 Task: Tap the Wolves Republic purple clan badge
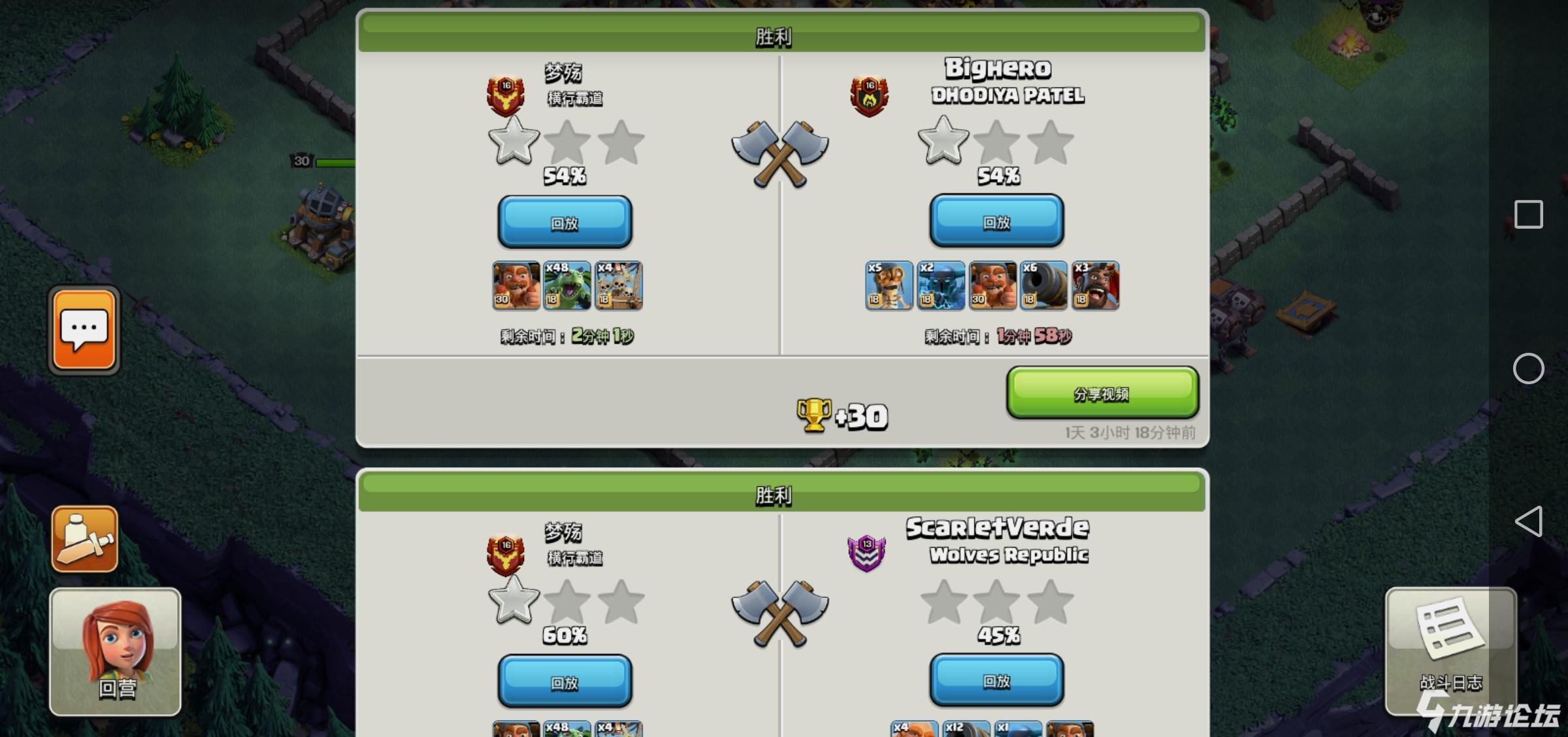[x=866, y=554]
